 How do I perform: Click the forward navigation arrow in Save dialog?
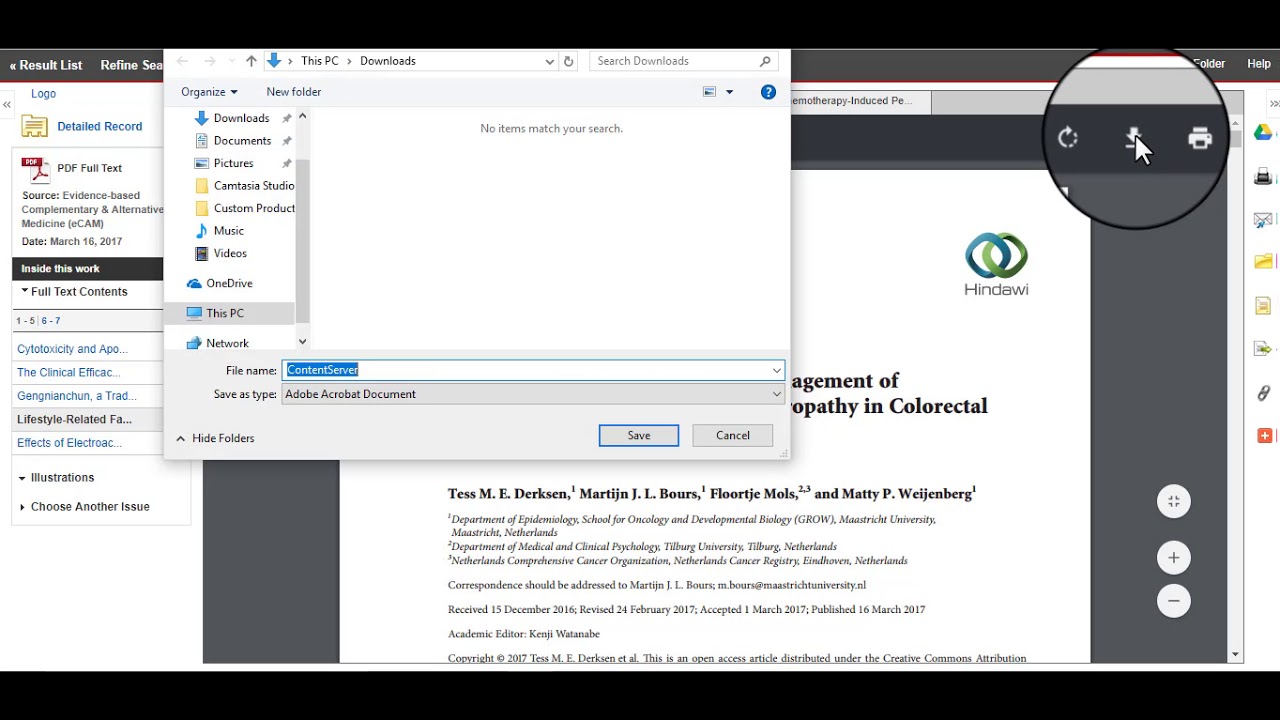209,61
